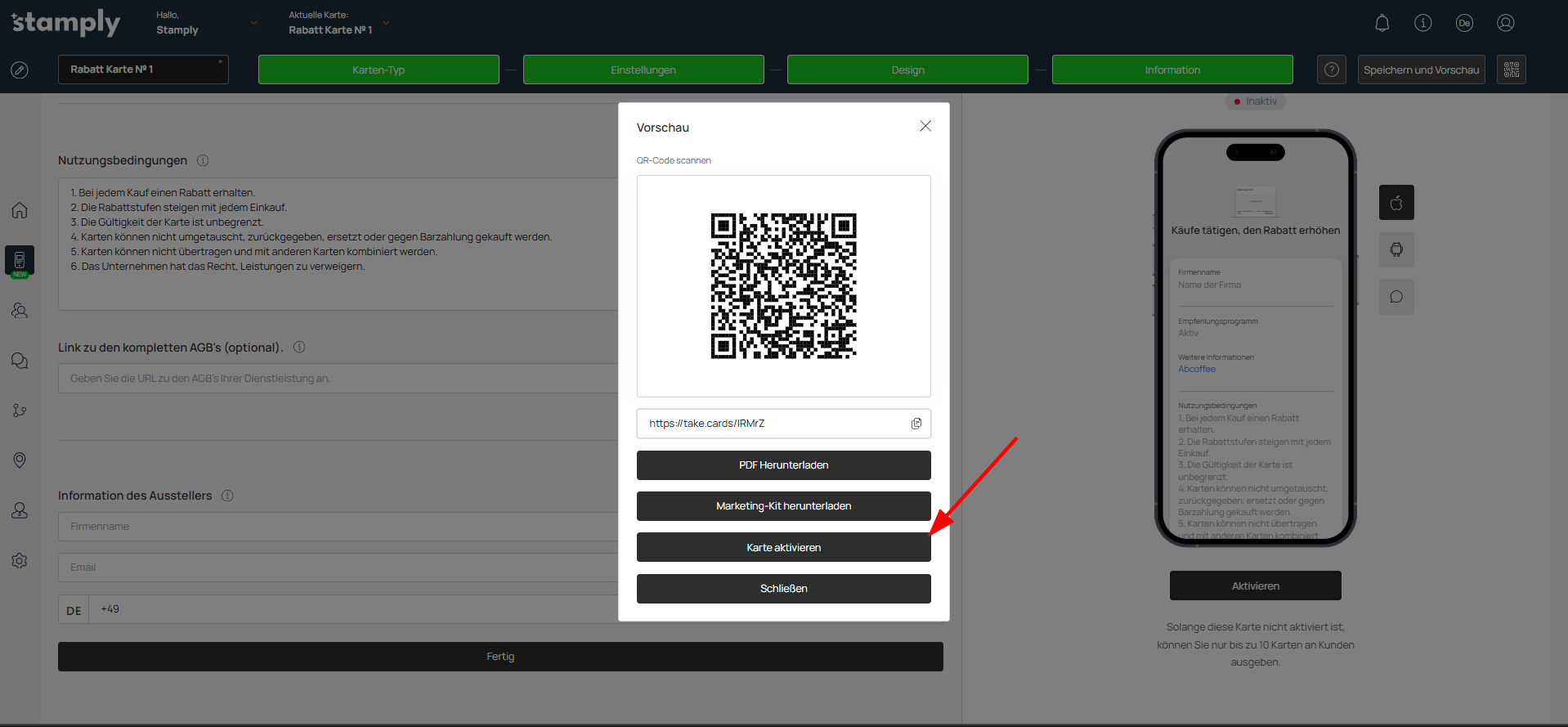Switch to the Design tab
This screenshot has height=727, width=1568.
click(907, 70)
